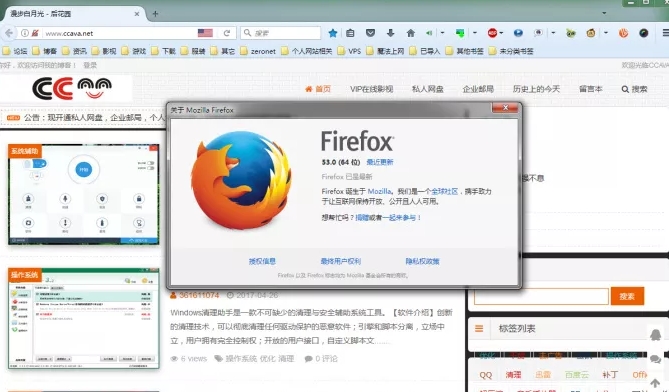Click the back-to-top arrow icon
Image resolution: width=669 pixels, height=392 pixels.
coord(656,383)
